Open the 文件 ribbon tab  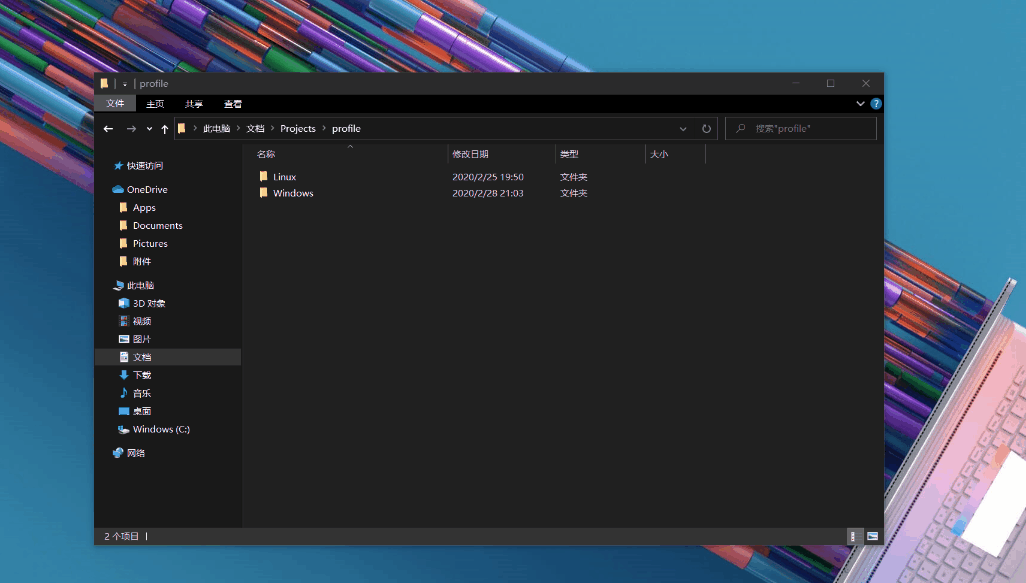[x=115, y=103]
